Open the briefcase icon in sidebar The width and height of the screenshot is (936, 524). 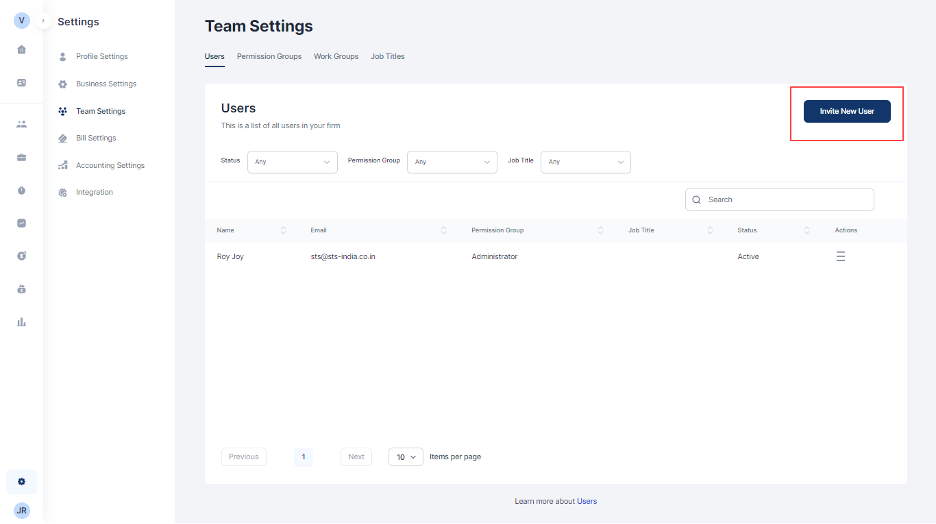[21, 157]
